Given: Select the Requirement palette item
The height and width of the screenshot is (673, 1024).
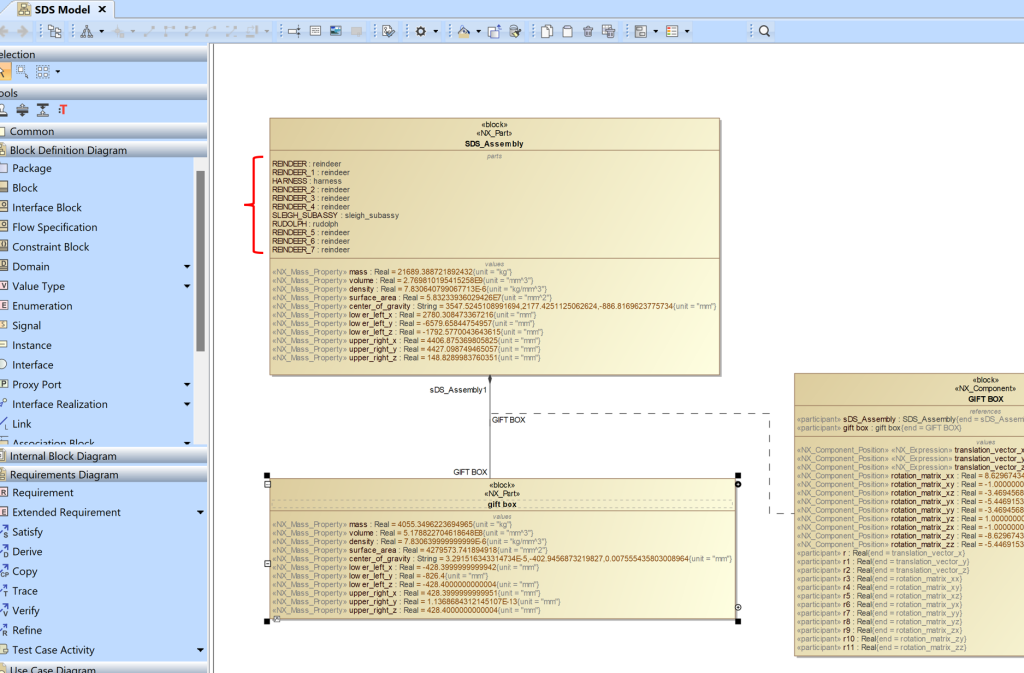Looking at the screenshot, I should pyautogui.click(x=42, y=493).
